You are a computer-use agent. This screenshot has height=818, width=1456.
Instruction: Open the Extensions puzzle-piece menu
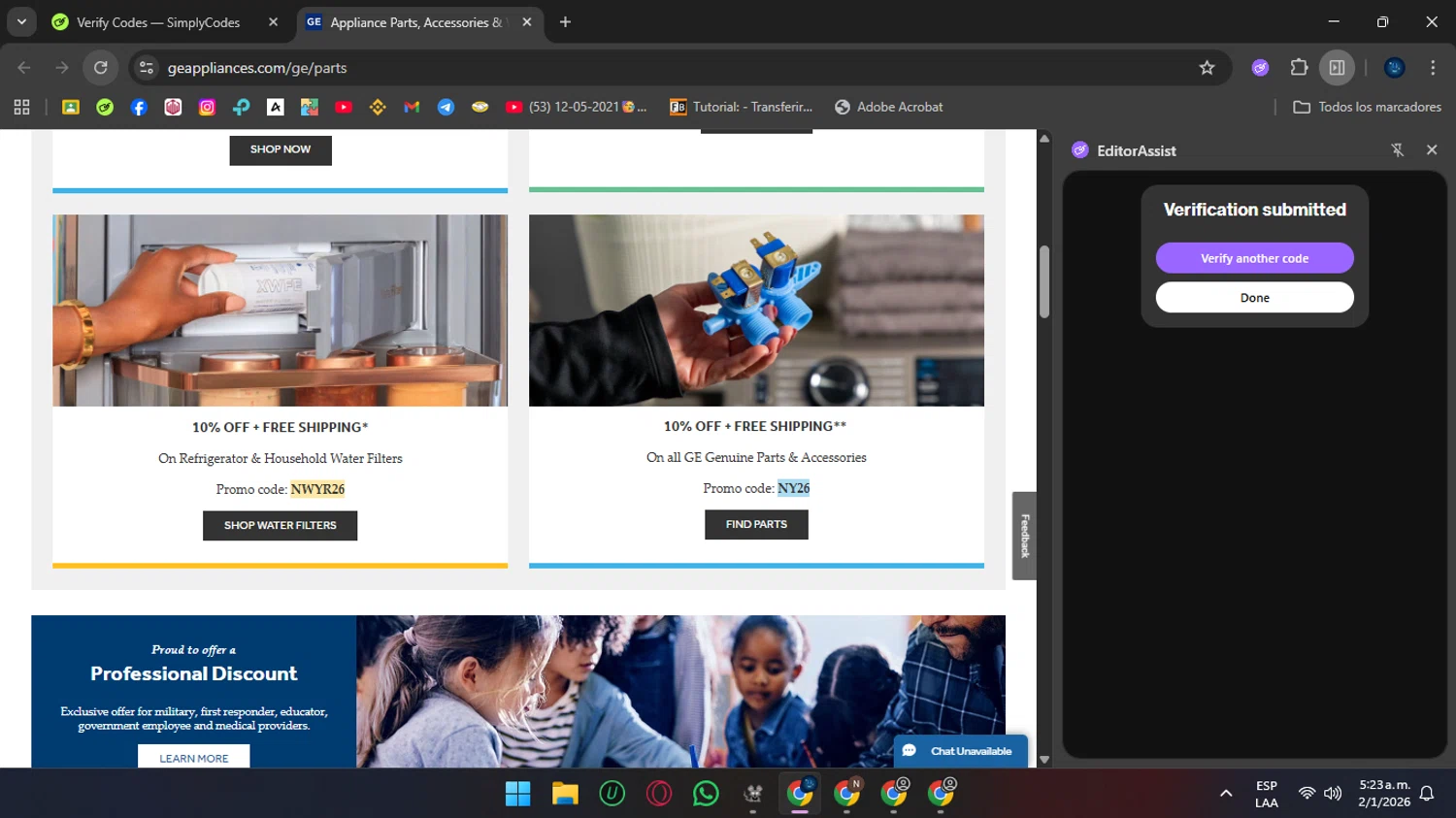tap(1299, 68)
